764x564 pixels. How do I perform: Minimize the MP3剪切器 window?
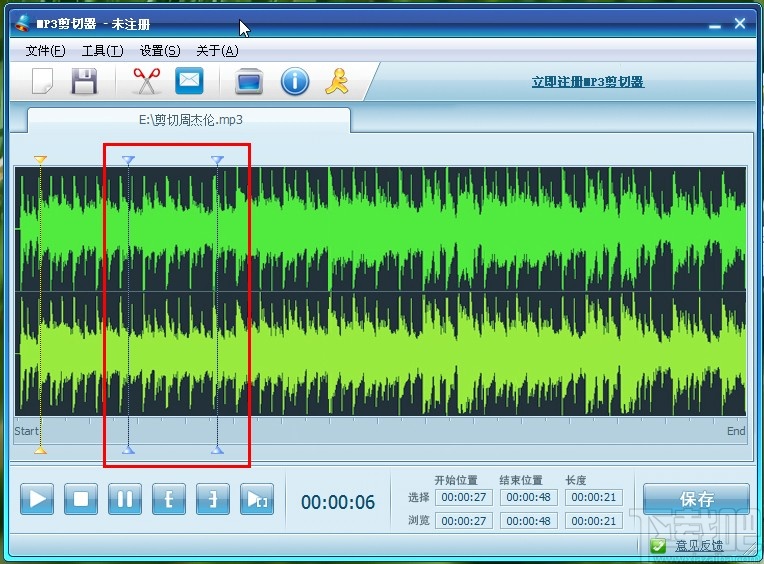(x=715, y=25)
